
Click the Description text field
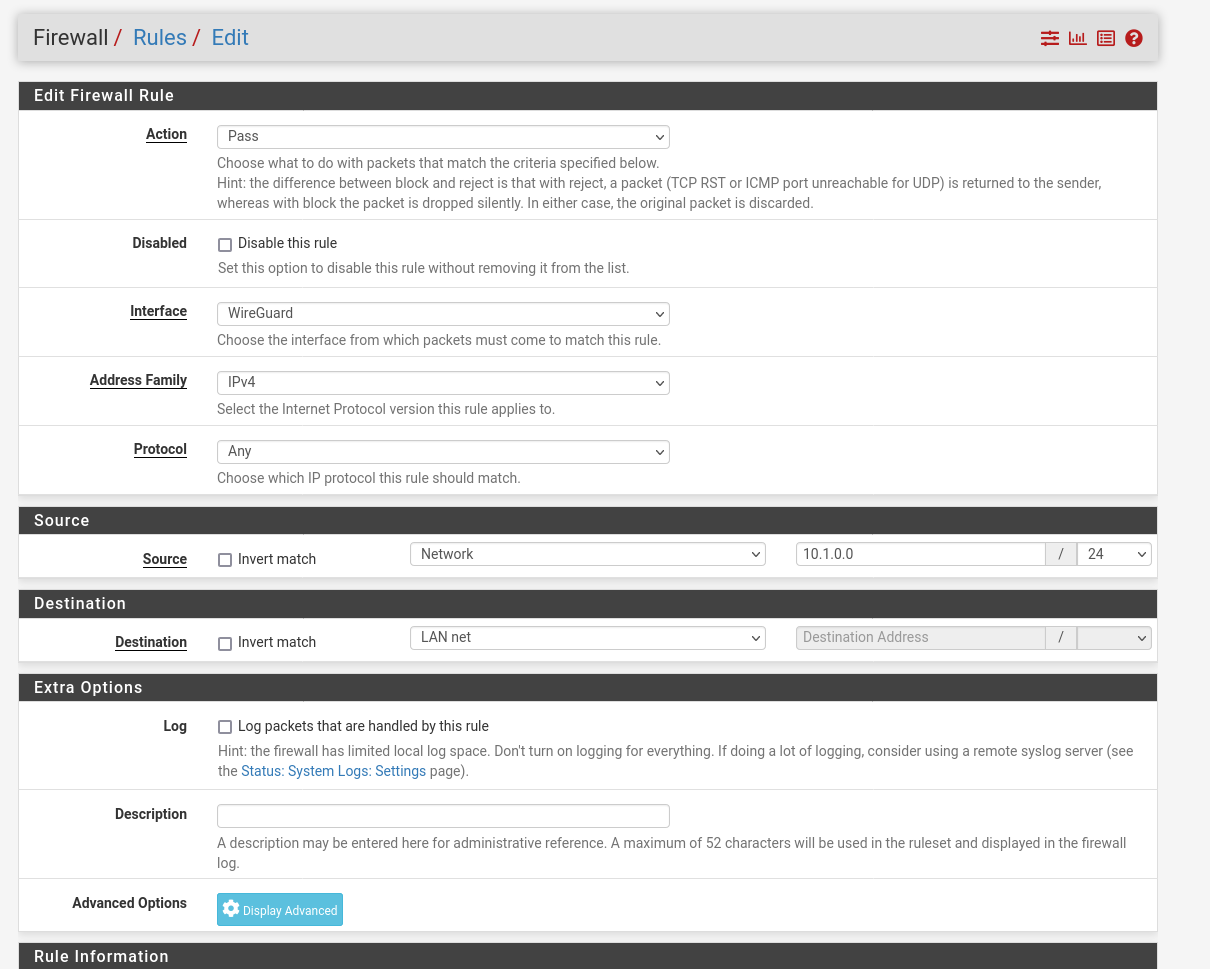coord(443,815)
